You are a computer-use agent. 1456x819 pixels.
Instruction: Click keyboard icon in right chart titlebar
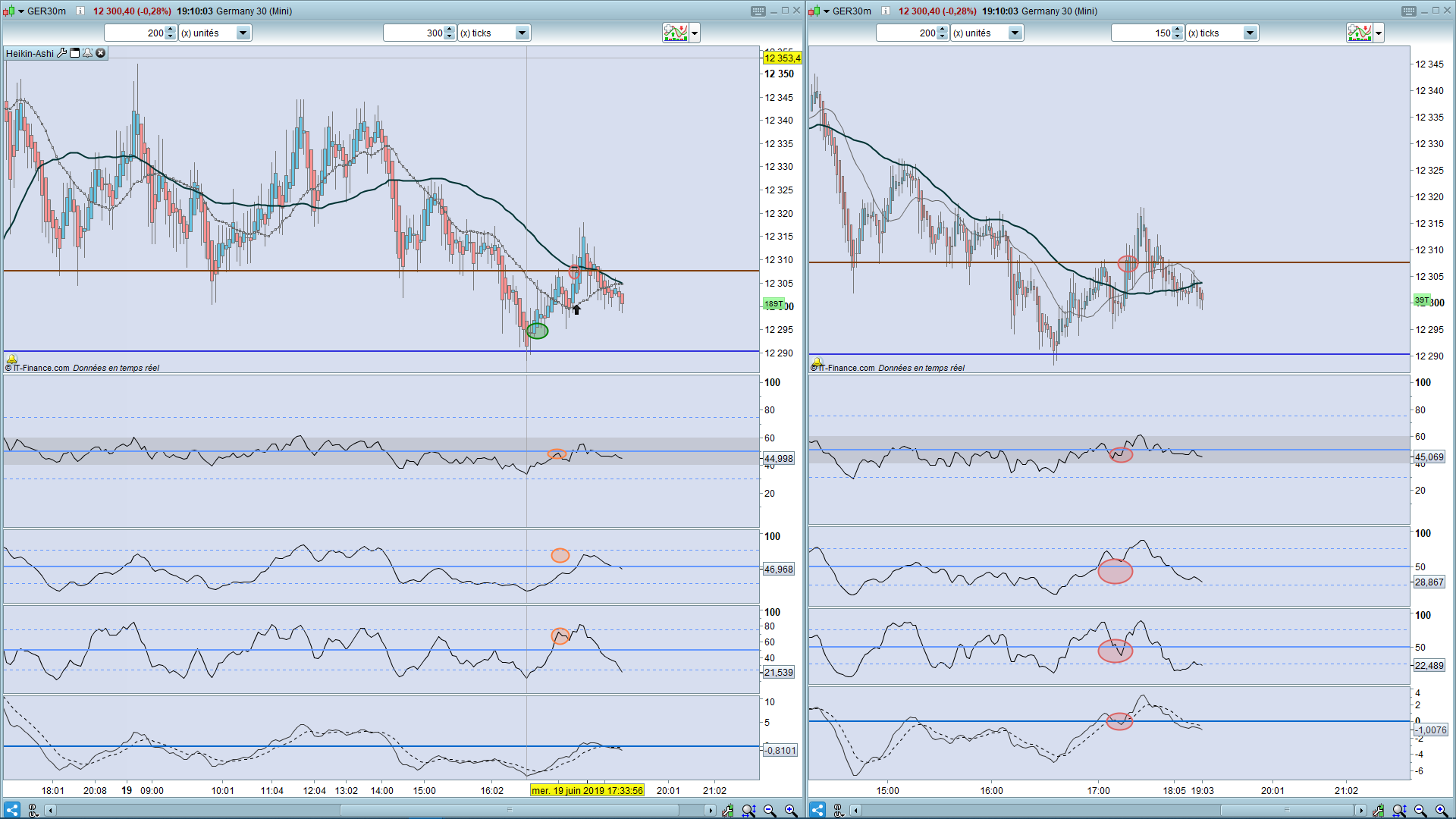pyautogui.click(x=1409, y=11)
